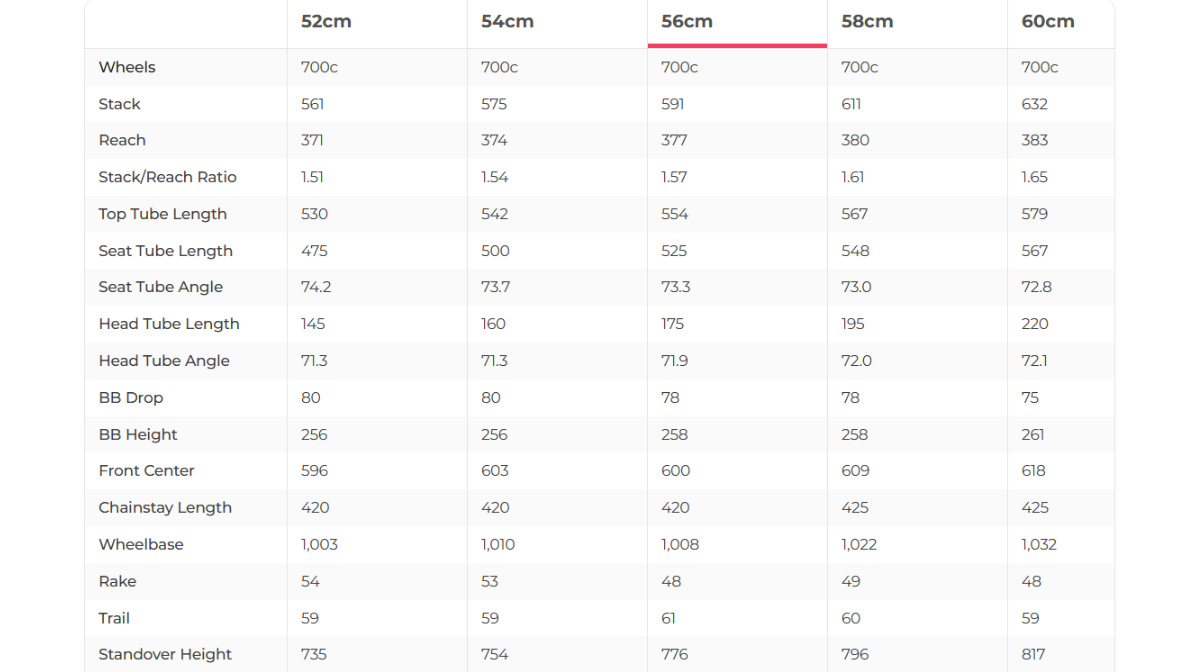
Task: Click the 591 Stack value for 56cm
Action: 673,104
